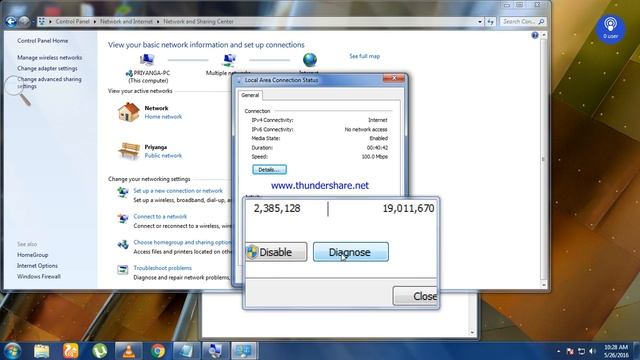Open uTorrent from taskbar
The image size is (640, 360).
[100, 351]
